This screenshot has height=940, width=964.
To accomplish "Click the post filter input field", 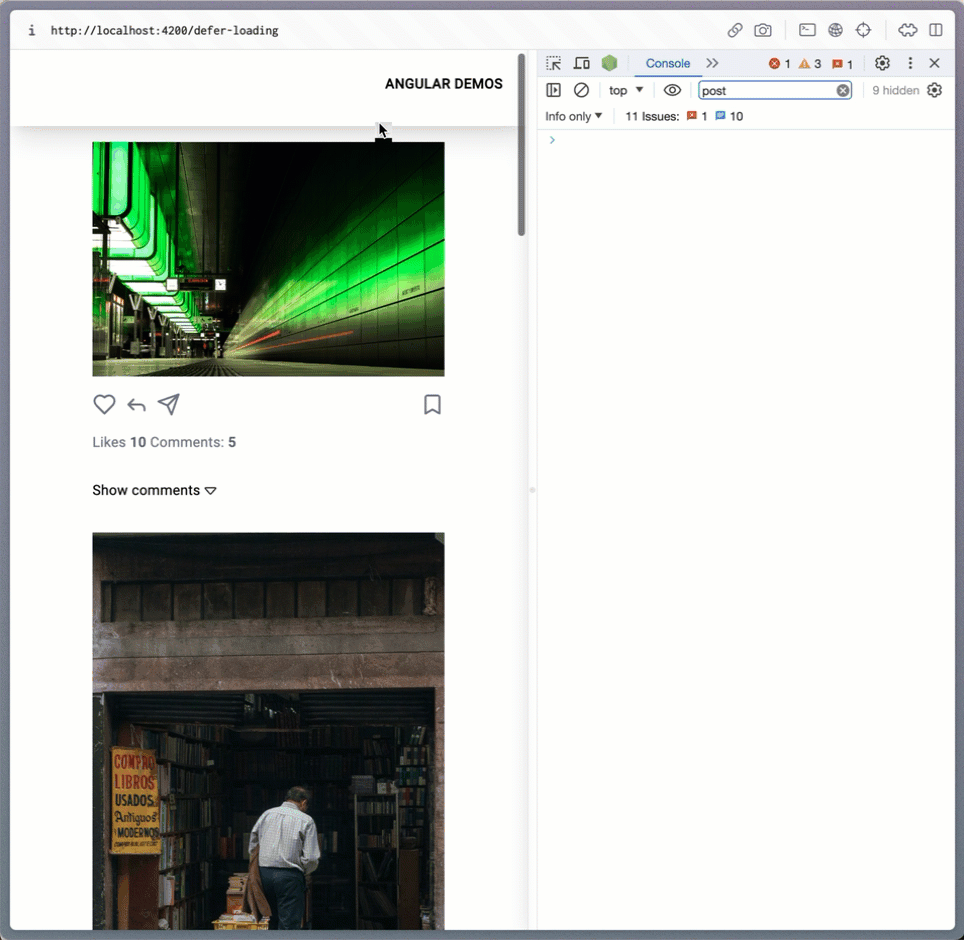I will [766, 90].
